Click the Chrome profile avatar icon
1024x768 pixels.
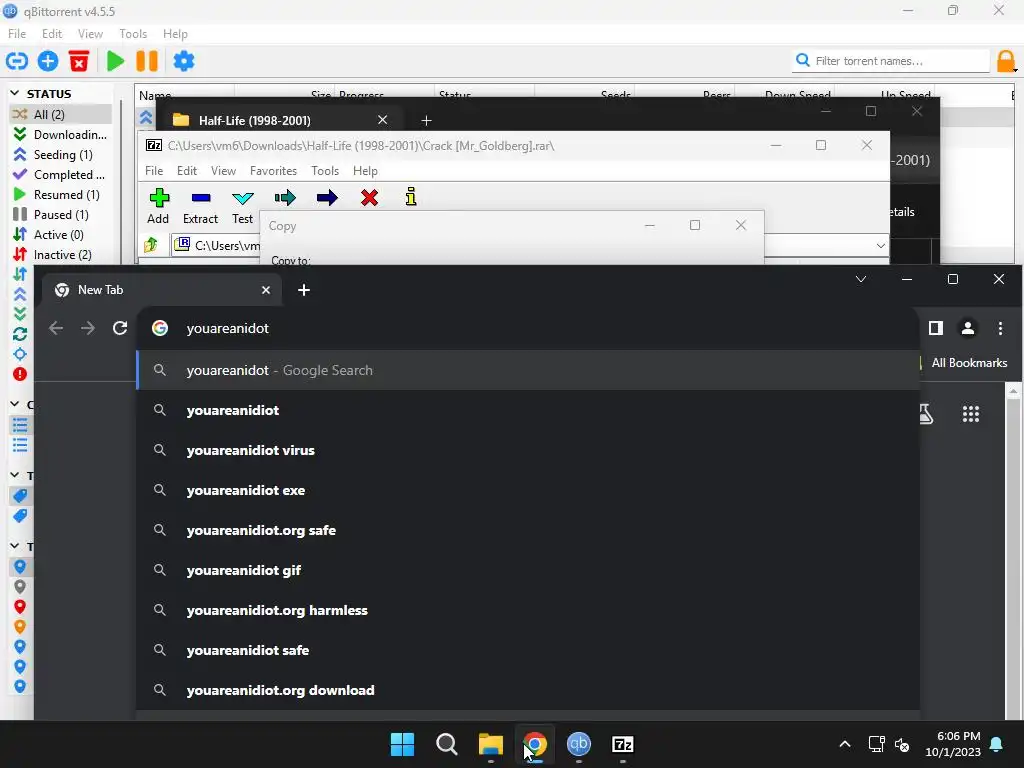(x=968, y=328)
